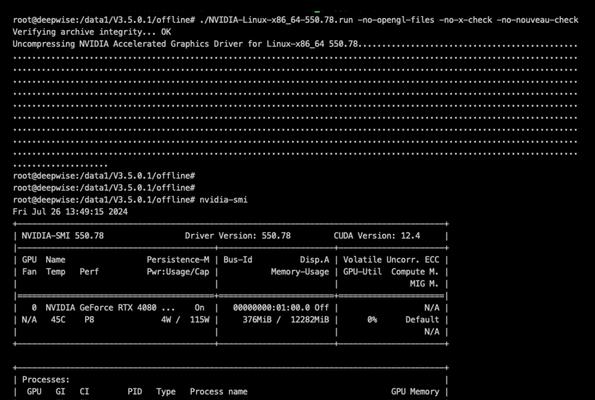Select the '115W' power cap value
595x400 pixels.
(200, 320)
